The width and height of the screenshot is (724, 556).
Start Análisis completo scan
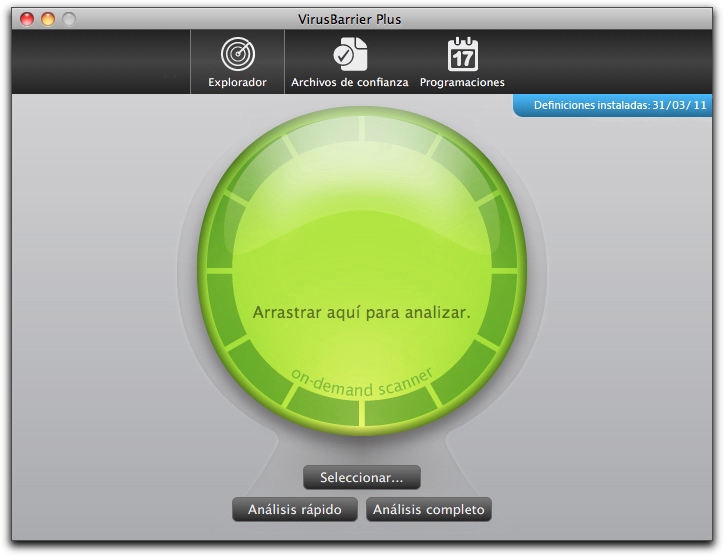tap(428, 509)
